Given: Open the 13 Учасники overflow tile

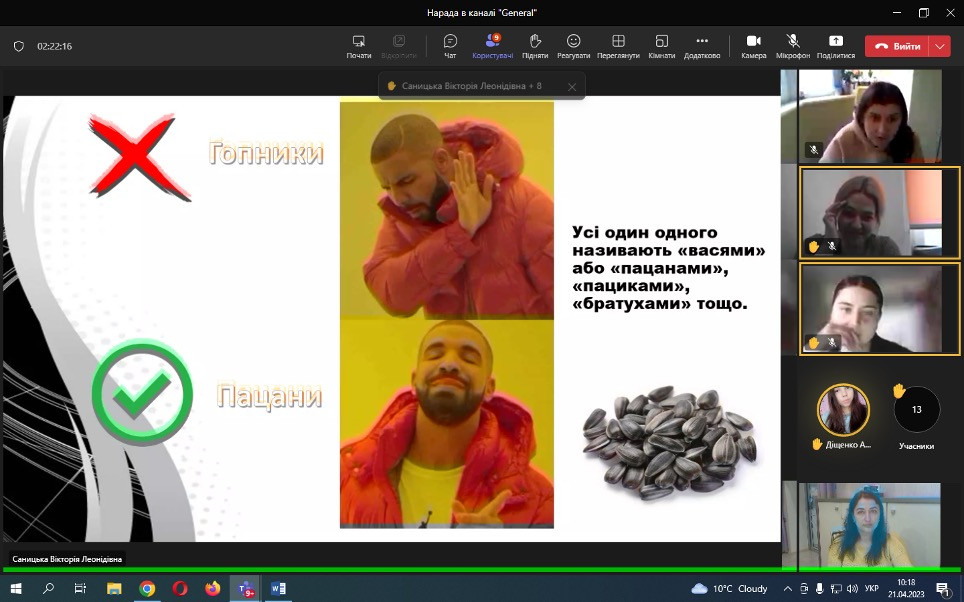Looking at the screenshot, I should 916,410.
